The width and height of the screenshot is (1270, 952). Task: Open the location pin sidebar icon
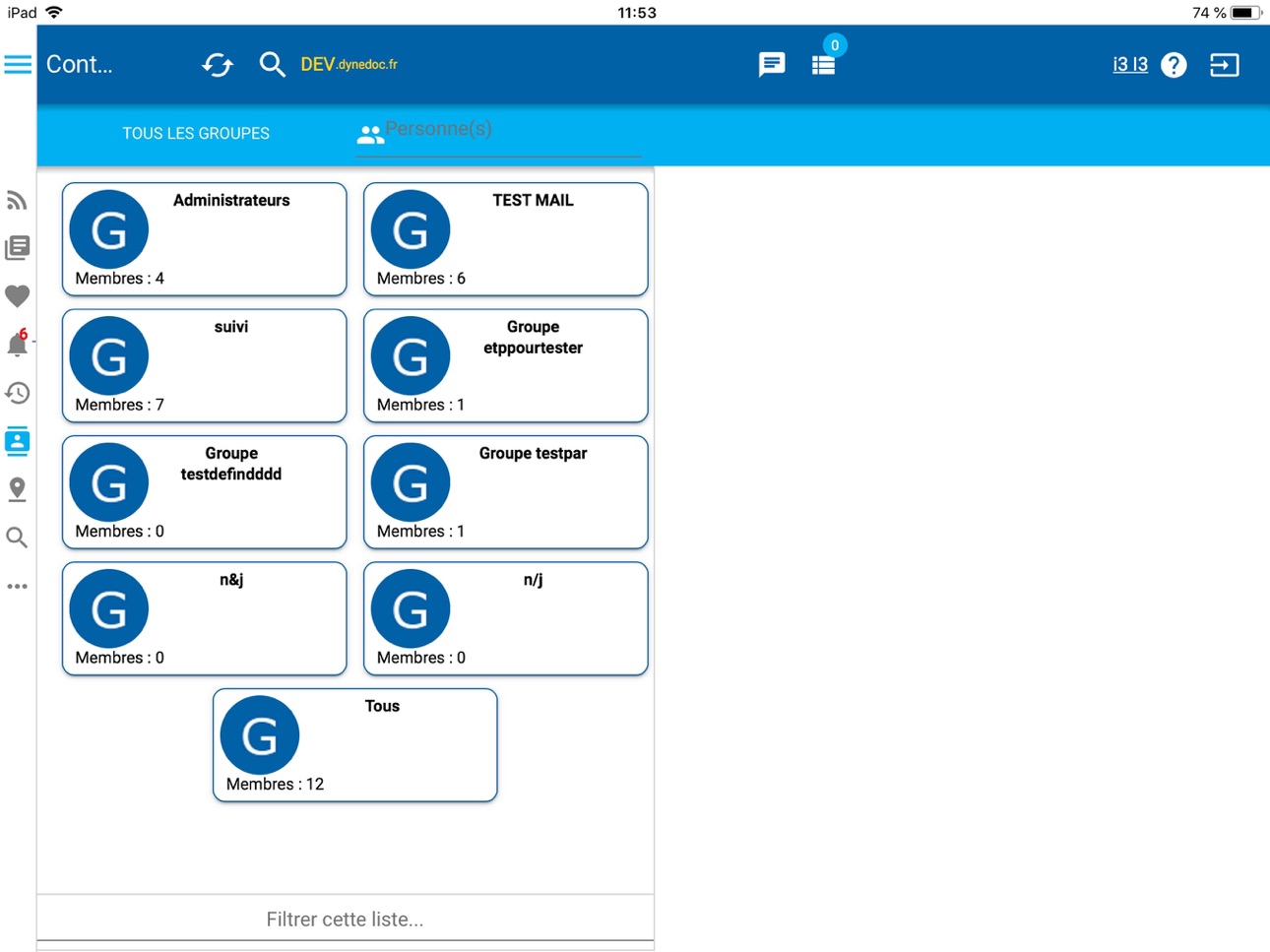(17, 489)
